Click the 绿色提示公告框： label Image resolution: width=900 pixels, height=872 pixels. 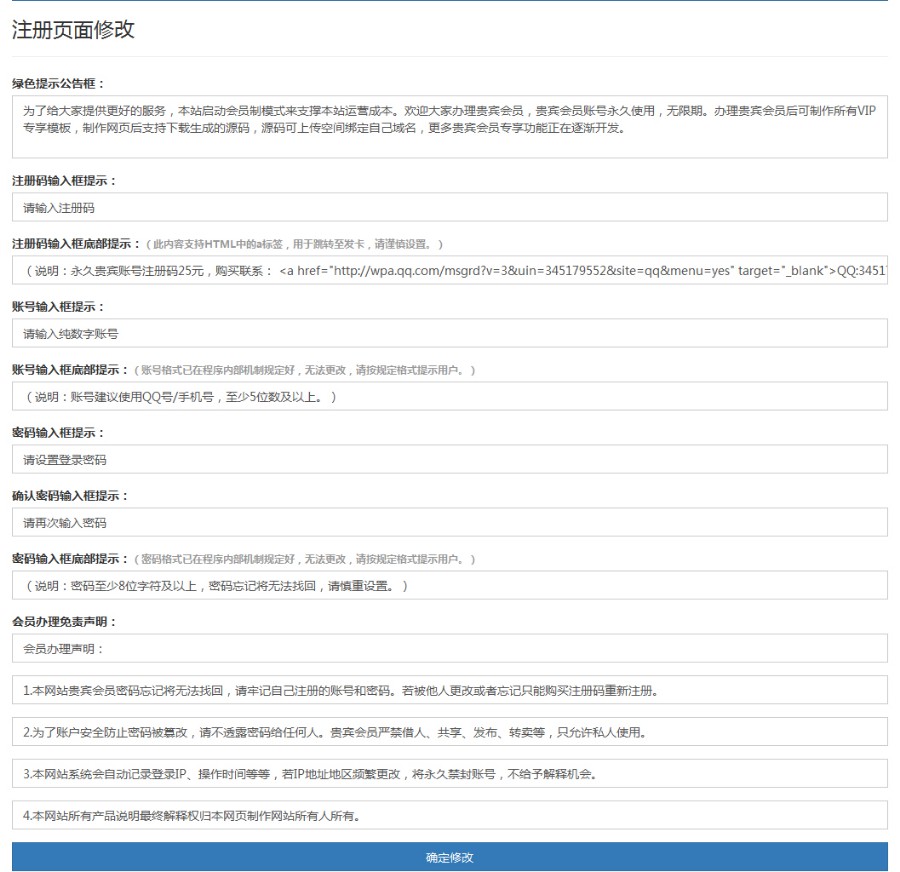(59, 84)
